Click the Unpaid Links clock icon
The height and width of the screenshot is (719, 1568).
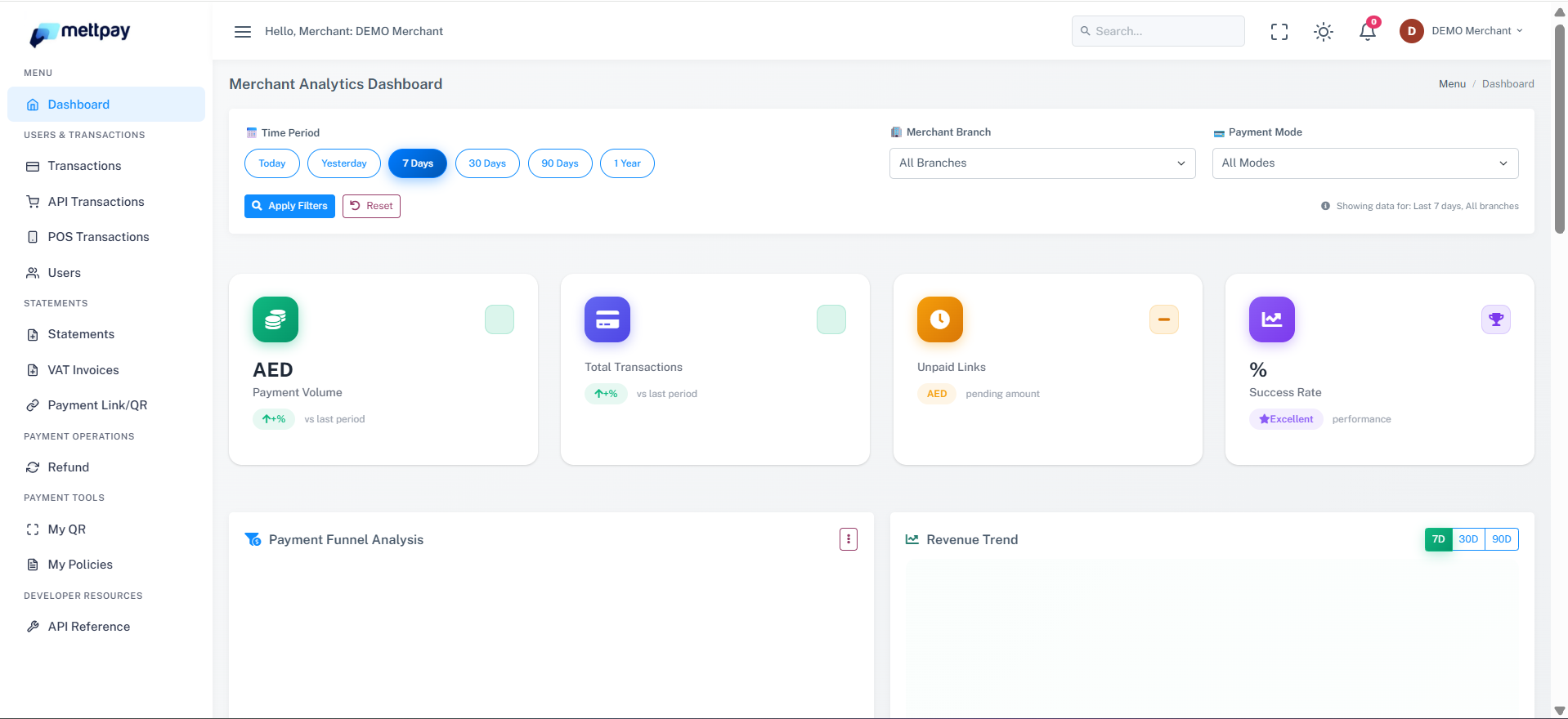pyautogui.click(x=940, y=319)
